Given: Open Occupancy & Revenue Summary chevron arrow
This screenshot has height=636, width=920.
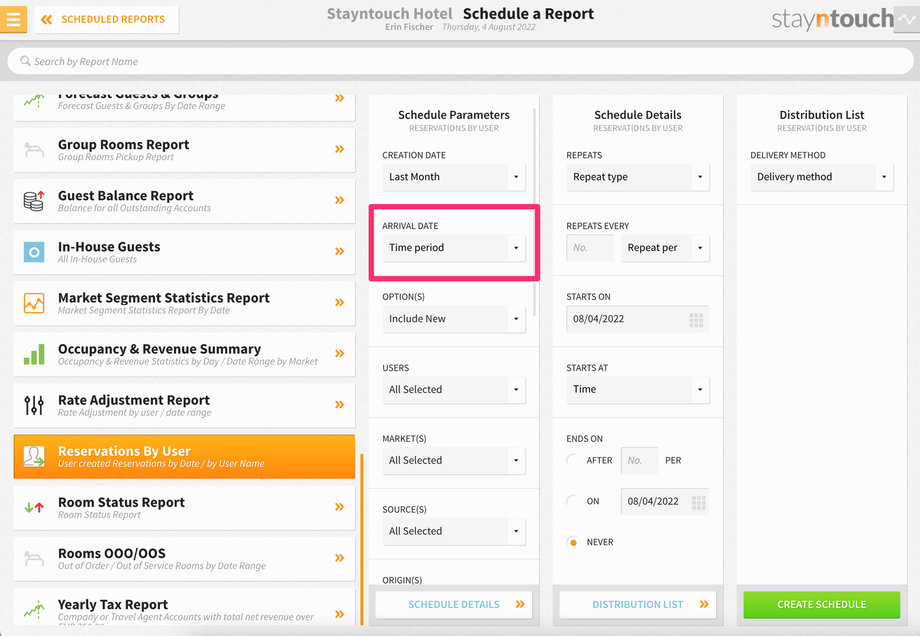Looking at the screenshot, I should coord(339,353).
